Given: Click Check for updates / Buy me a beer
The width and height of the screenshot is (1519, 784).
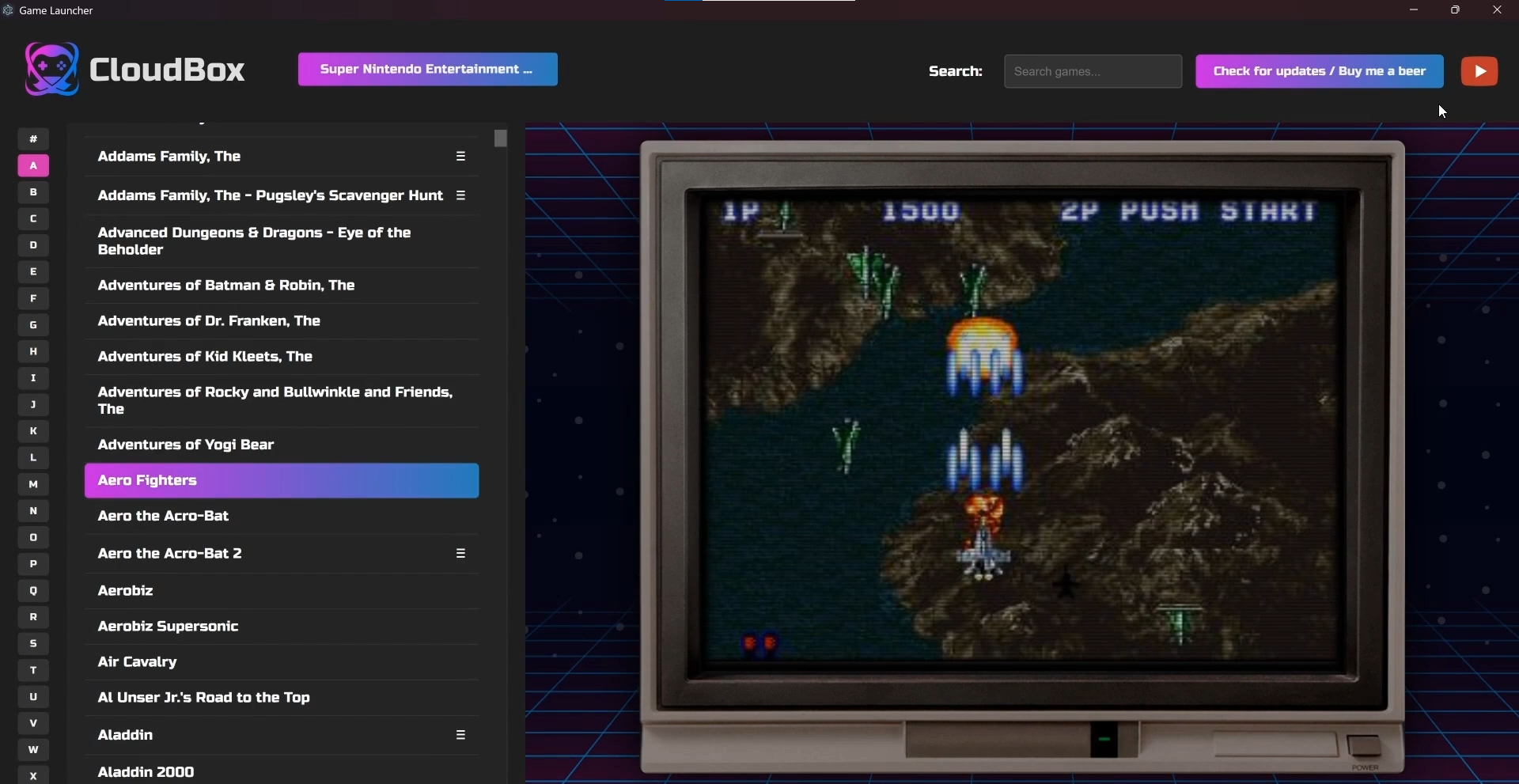Looking at the screenshot, I should pyautogui.click(x=1319, y=71).
